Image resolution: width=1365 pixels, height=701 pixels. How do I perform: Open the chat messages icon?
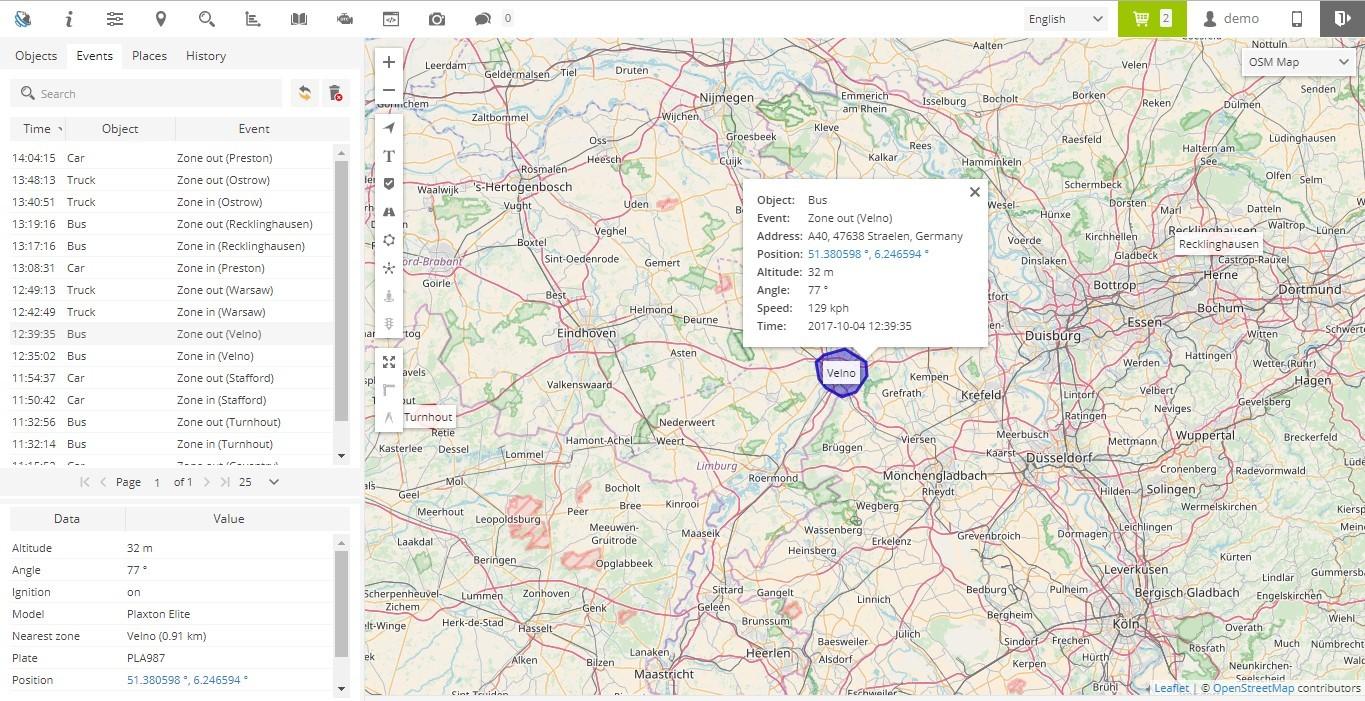[481, 18]
